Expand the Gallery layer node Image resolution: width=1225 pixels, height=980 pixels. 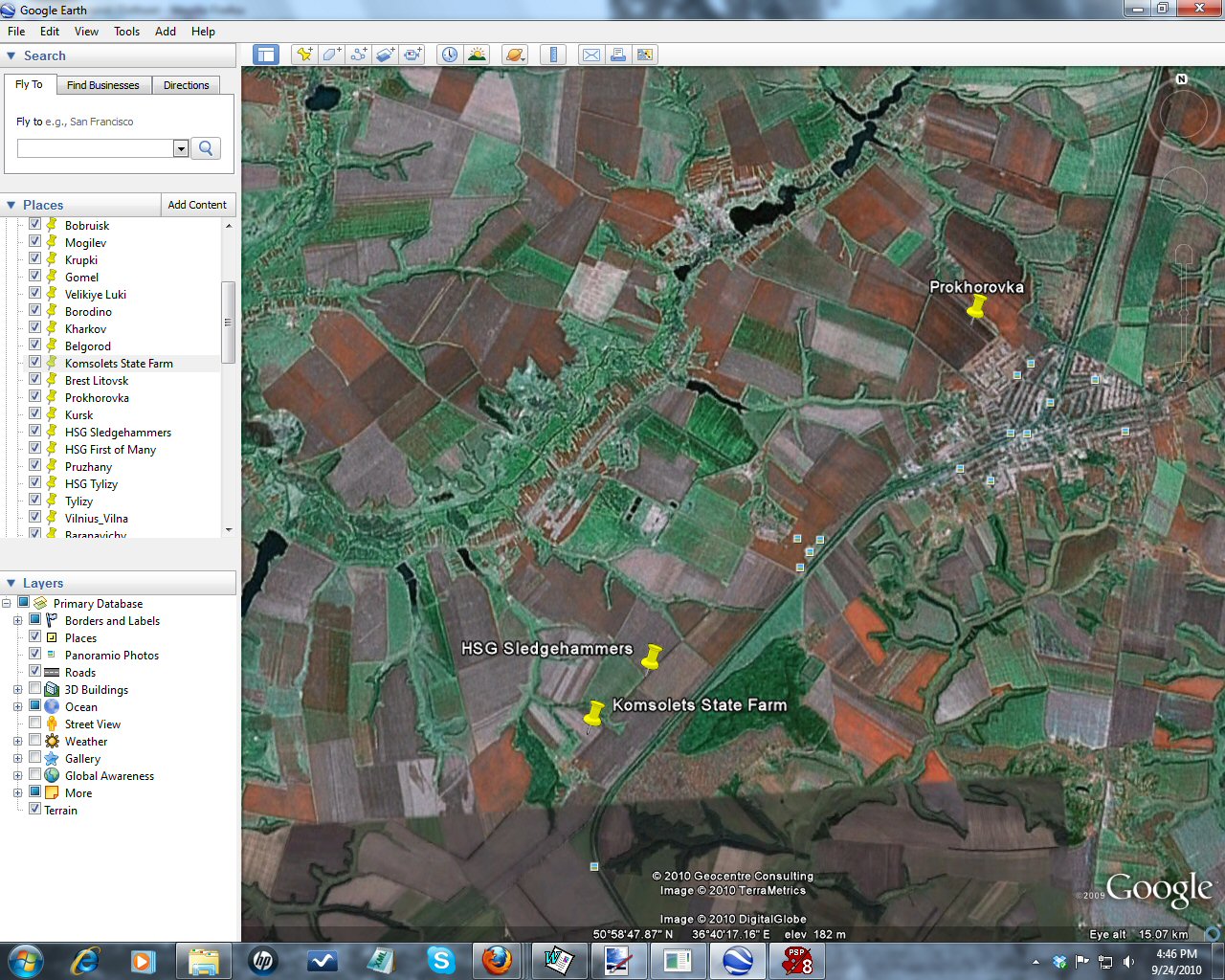pyautogui.click(x=17, y=758)
